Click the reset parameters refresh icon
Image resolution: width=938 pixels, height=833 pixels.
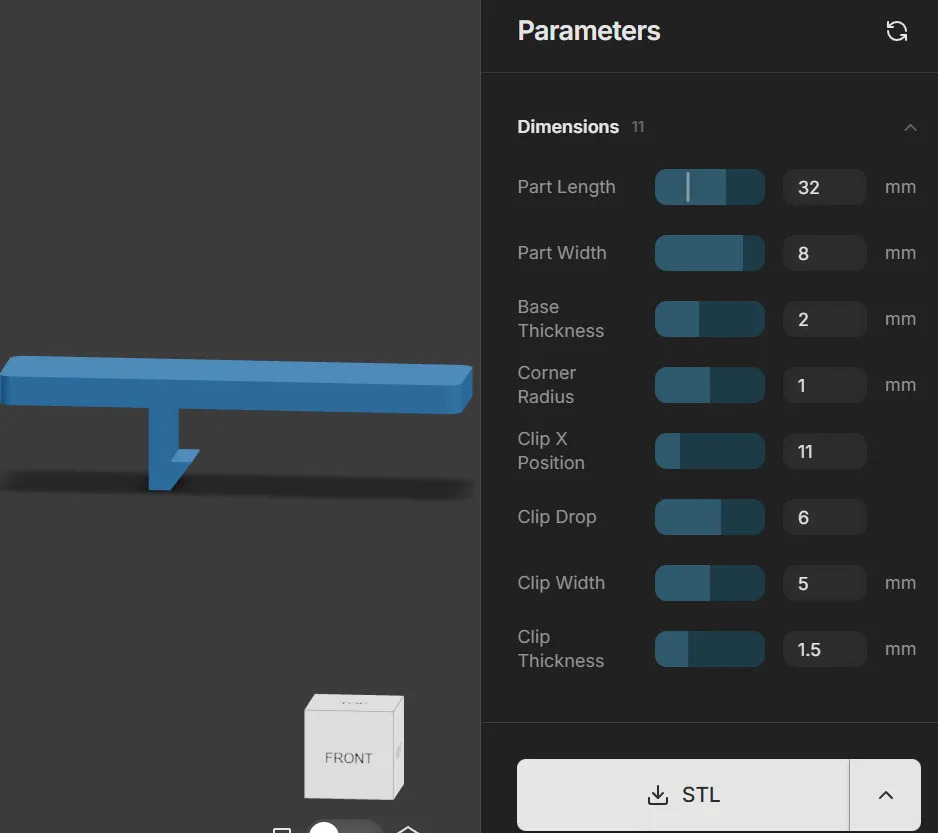tap(896, 31)
